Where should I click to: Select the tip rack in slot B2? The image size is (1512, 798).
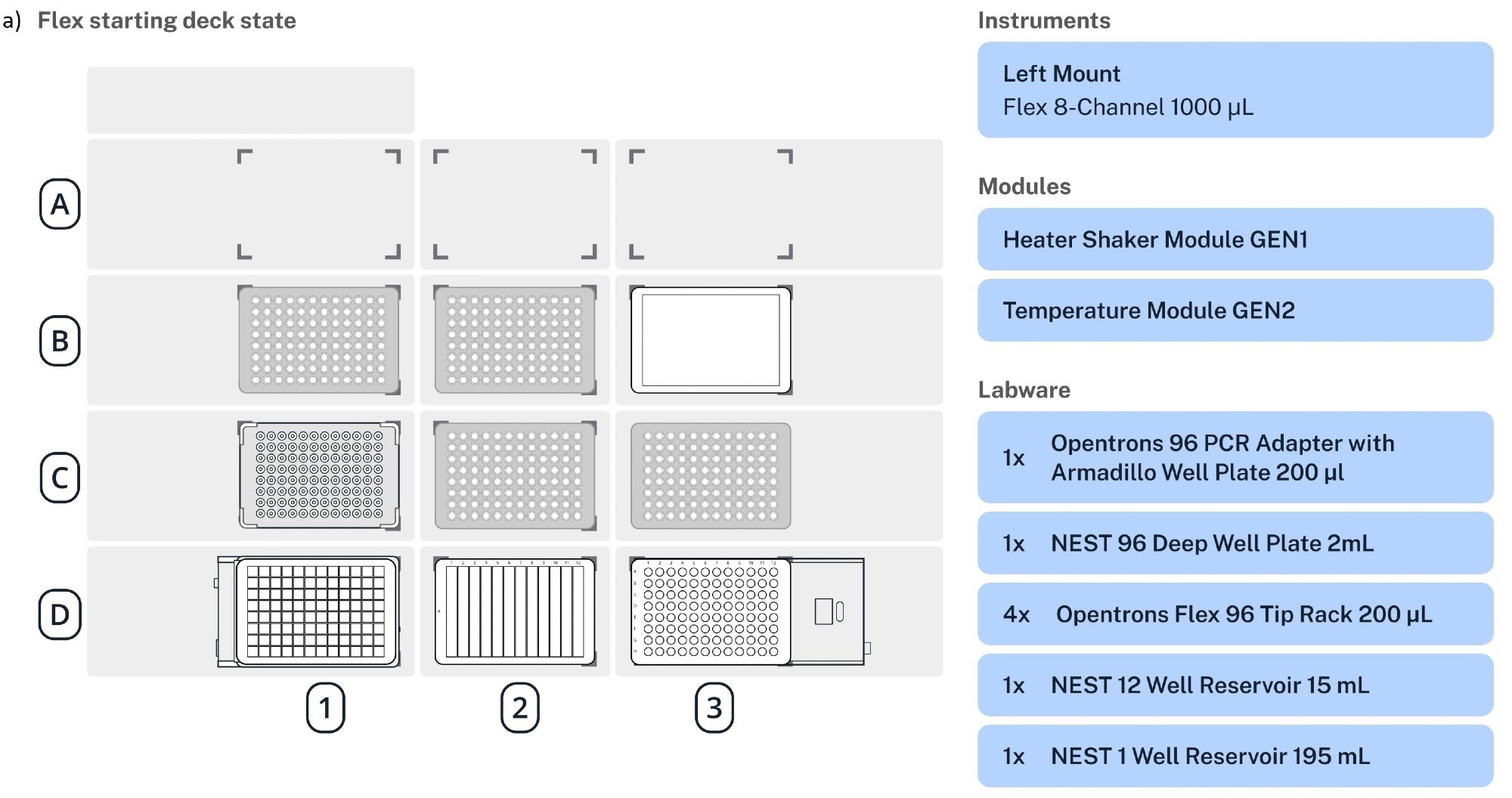click(514, 339)
